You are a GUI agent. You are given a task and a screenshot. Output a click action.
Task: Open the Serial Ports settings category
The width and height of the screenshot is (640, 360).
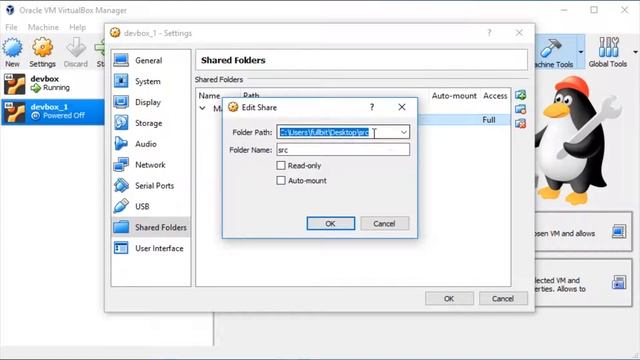tap(151, 185)
